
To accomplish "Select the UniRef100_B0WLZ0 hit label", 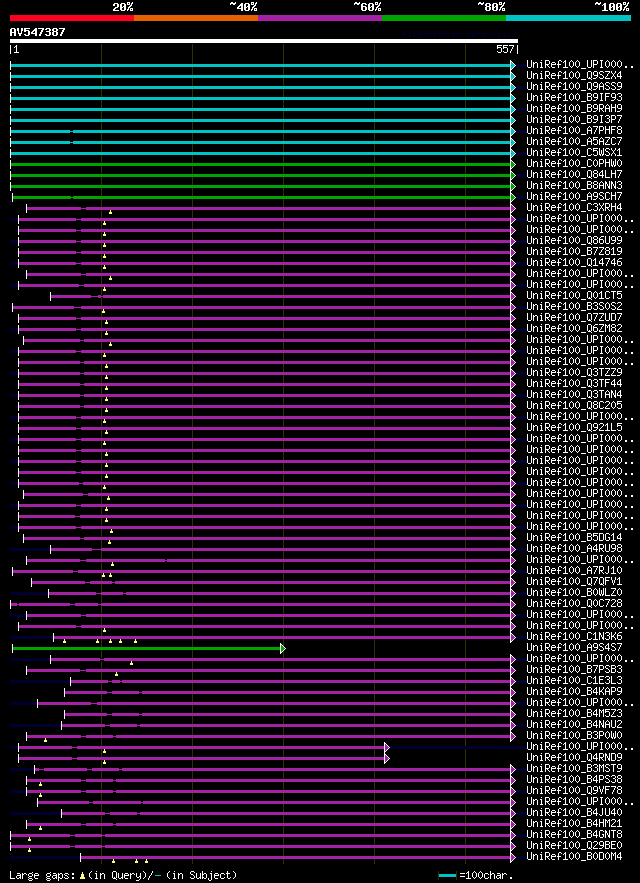I will pos(574,593).
